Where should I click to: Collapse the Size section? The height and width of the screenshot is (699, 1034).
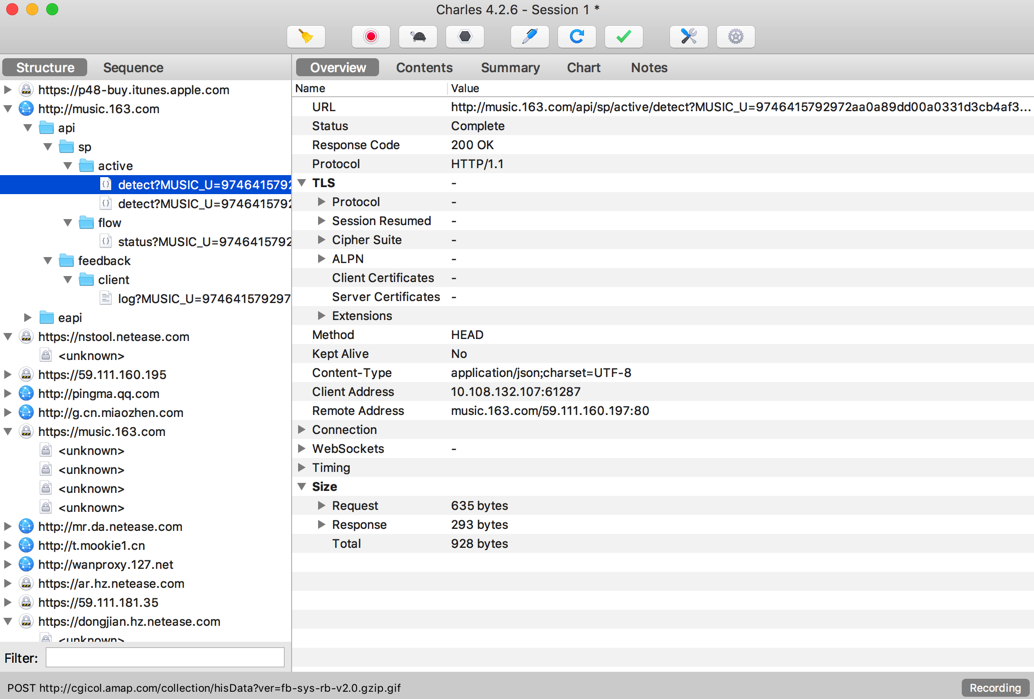point(301,487)
